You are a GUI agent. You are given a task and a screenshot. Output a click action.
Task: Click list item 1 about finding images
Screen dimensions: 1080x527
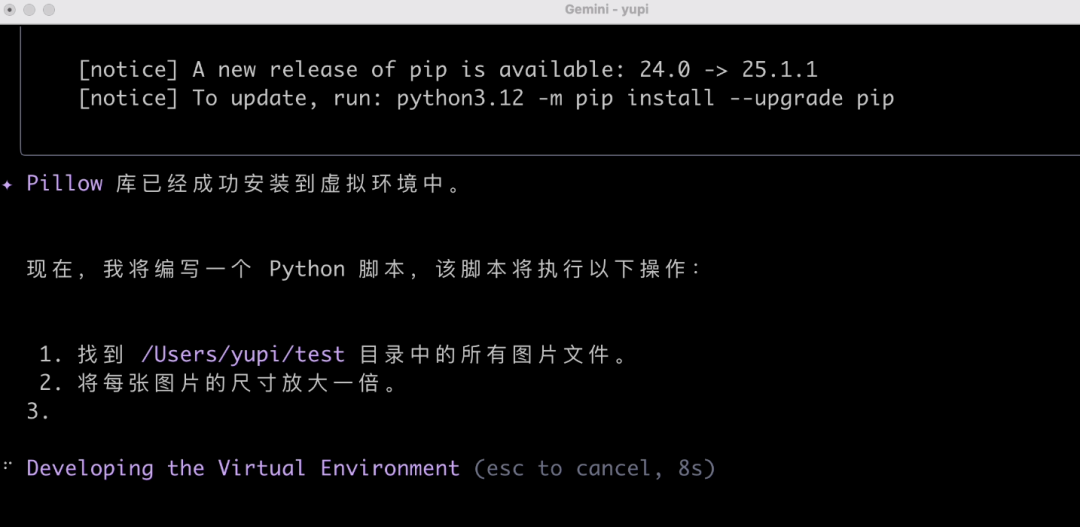335,354
